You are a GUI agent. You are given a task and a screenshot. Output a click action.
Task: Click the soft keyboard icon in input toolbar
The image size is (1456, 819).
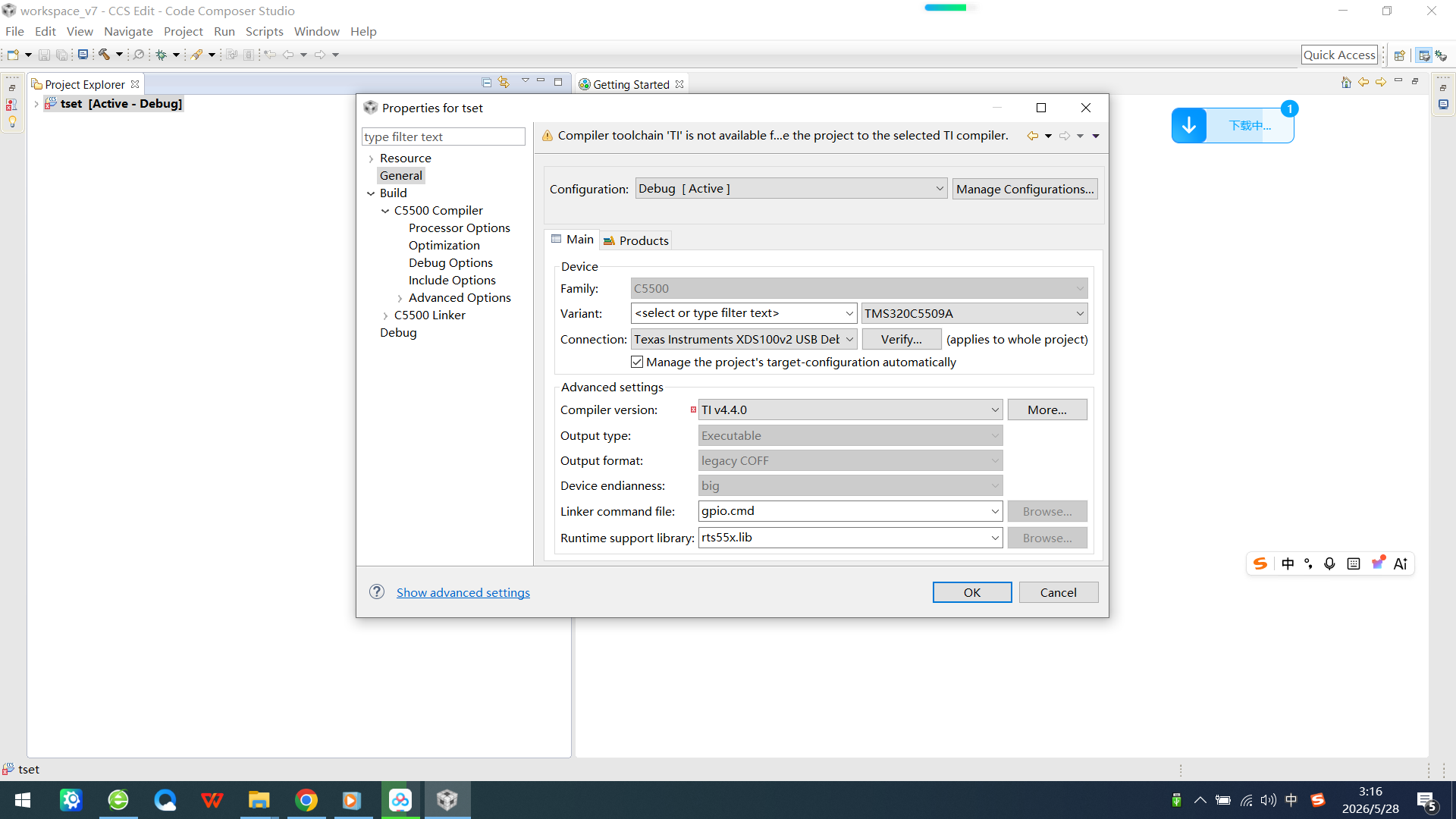tap(1354, 563)
